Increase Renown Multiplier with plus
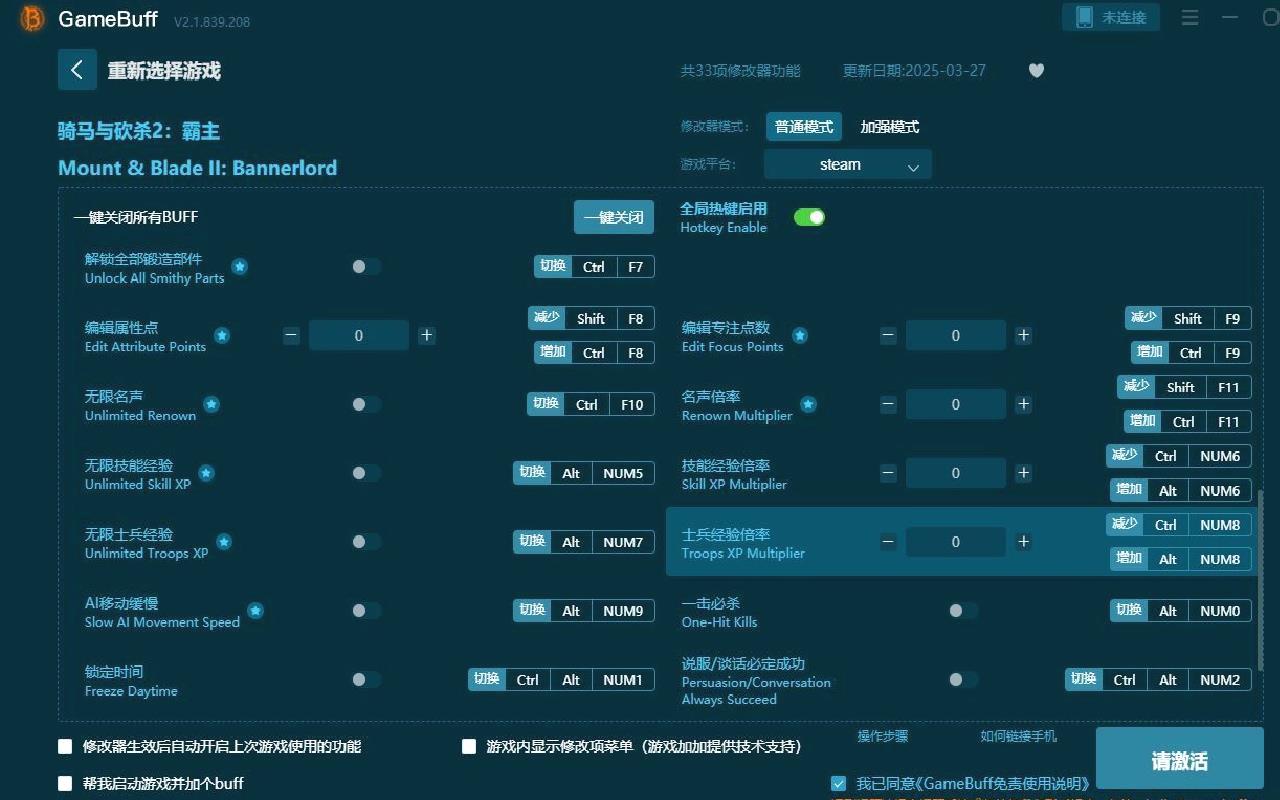This screenshot has height=800, width=1280. click(x=1024, y=405)
